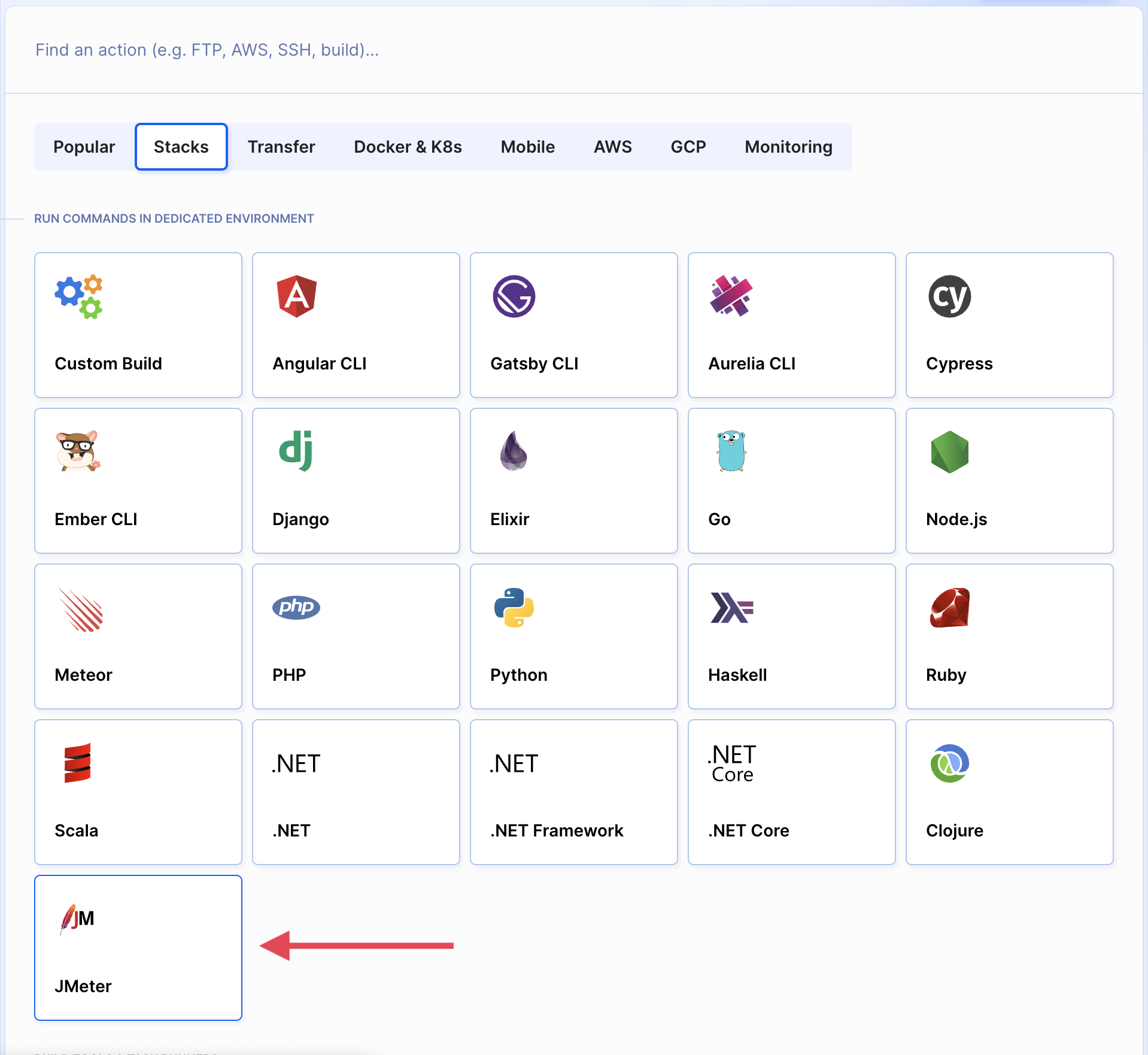
Task: Switch to the Popular tab
Action: (x=84, y=147)
